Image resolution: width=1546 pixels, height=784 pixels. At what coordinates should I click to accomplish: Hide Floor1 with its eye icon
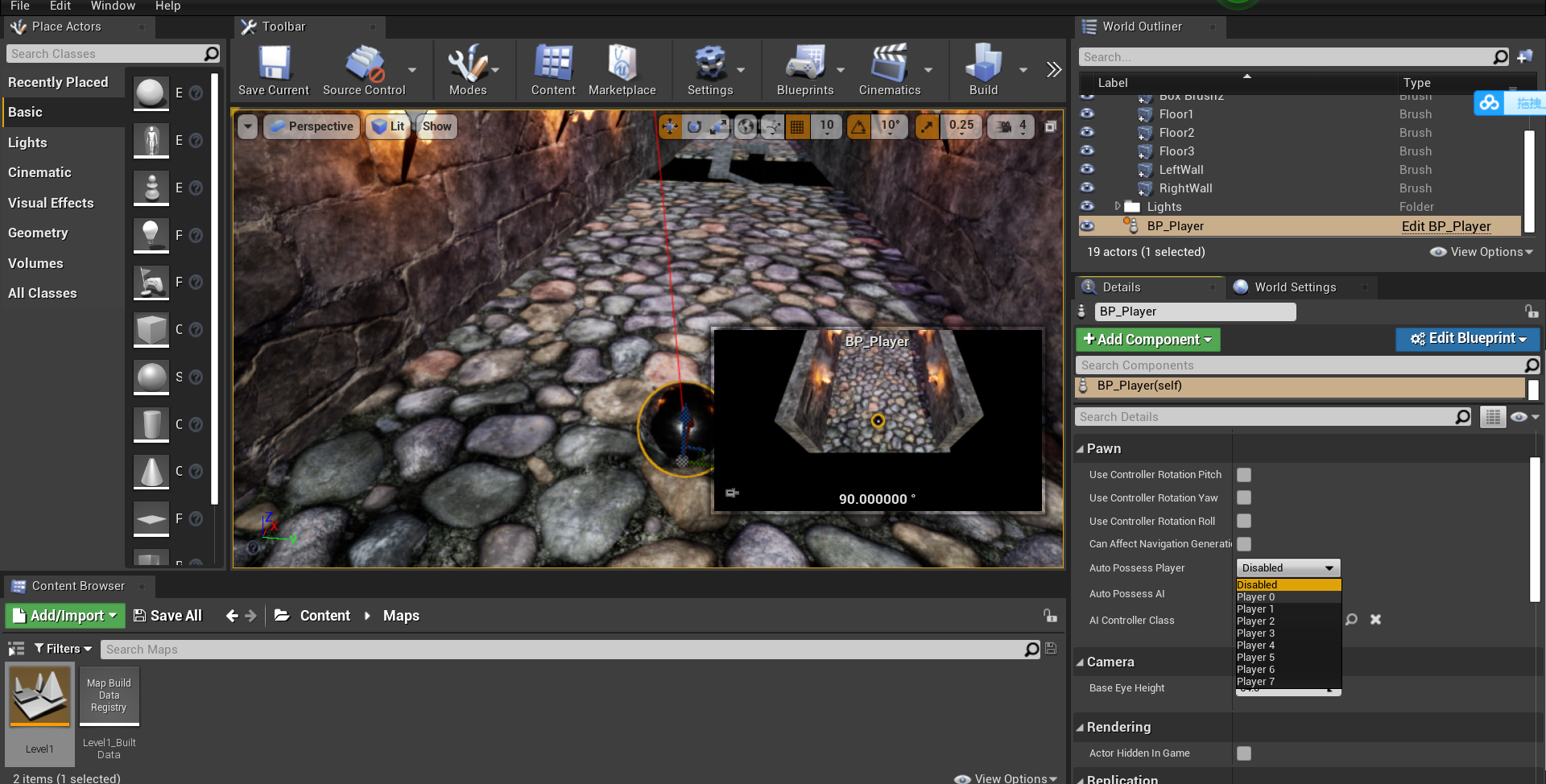click(1087, 113)
